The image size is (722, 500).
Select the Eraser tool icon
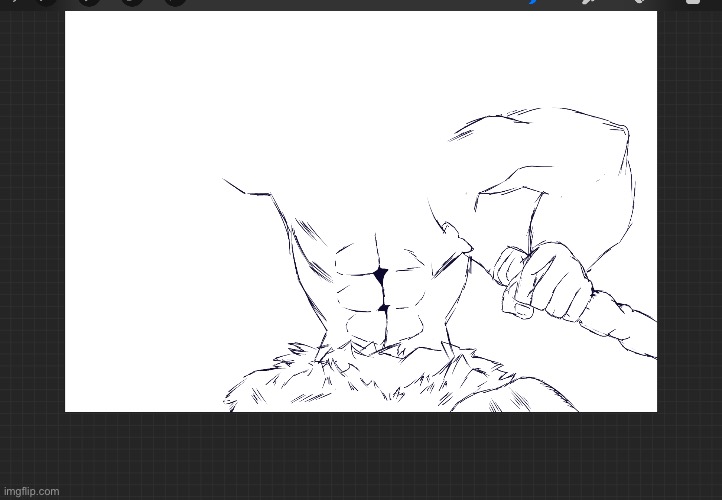(637, 2)
